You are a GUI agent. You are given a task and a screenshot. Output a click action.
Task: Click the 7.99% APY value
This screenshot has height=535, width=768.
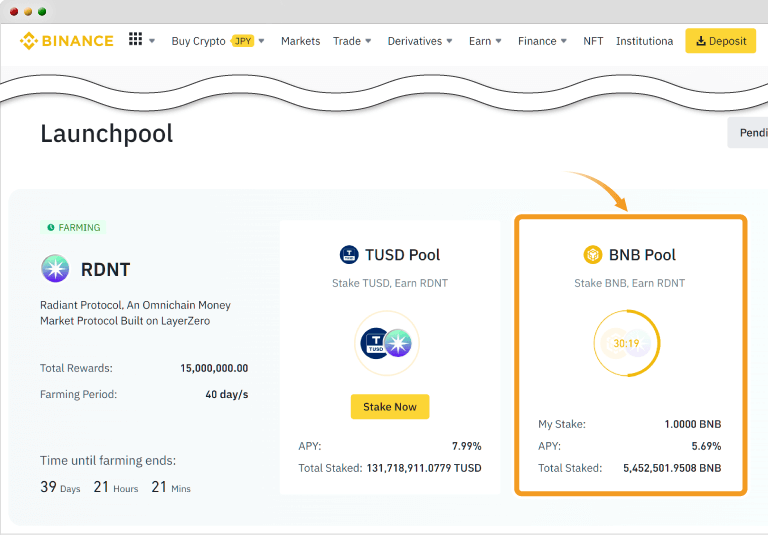click(x=466, y=446)
